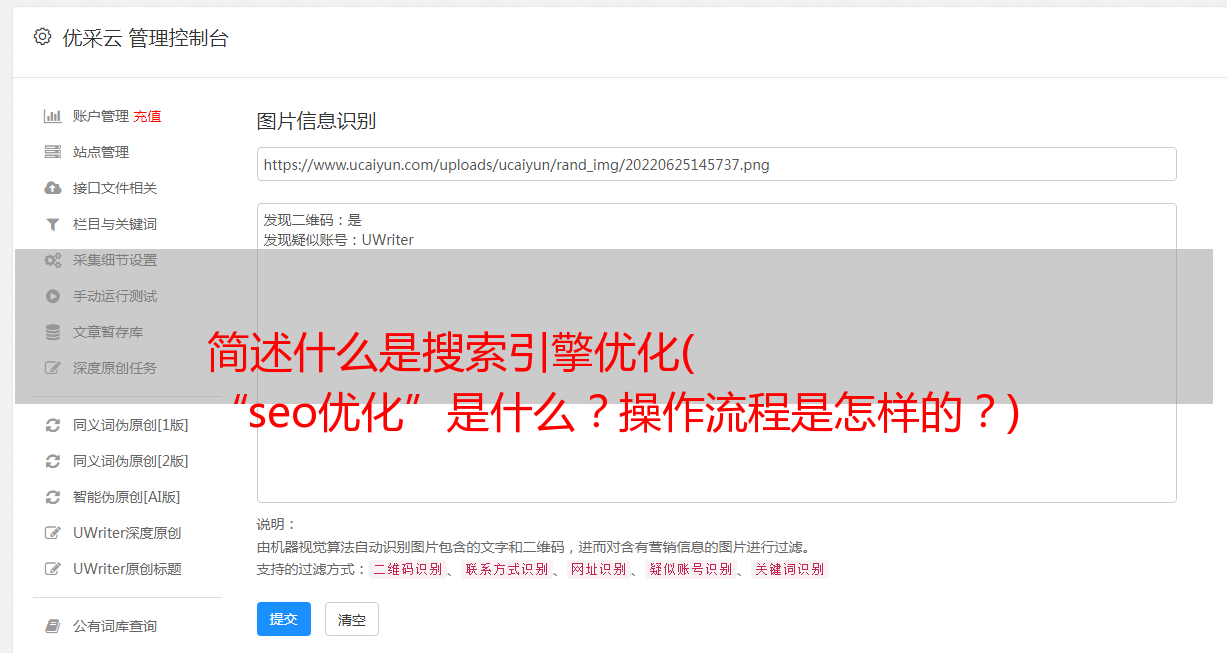Click the 图片信息识别 heading
Screen dimensions: 1227x653
pos(316,121)
